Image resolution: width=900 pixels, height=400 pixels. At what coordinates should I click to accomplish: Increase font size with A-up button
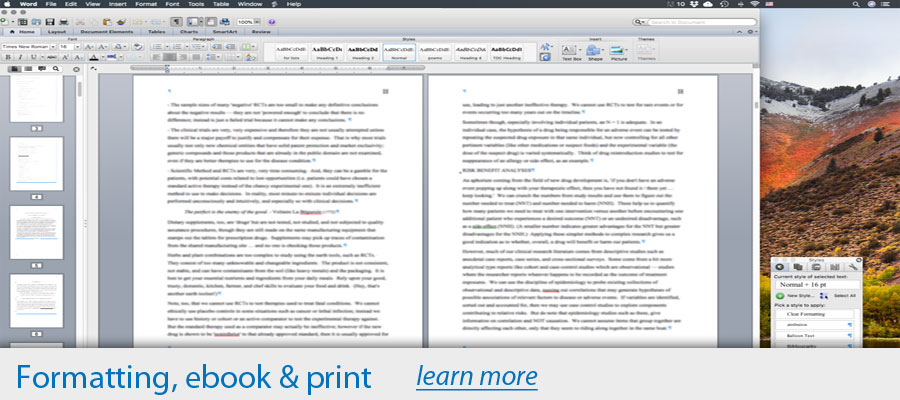tap(89, 46)
